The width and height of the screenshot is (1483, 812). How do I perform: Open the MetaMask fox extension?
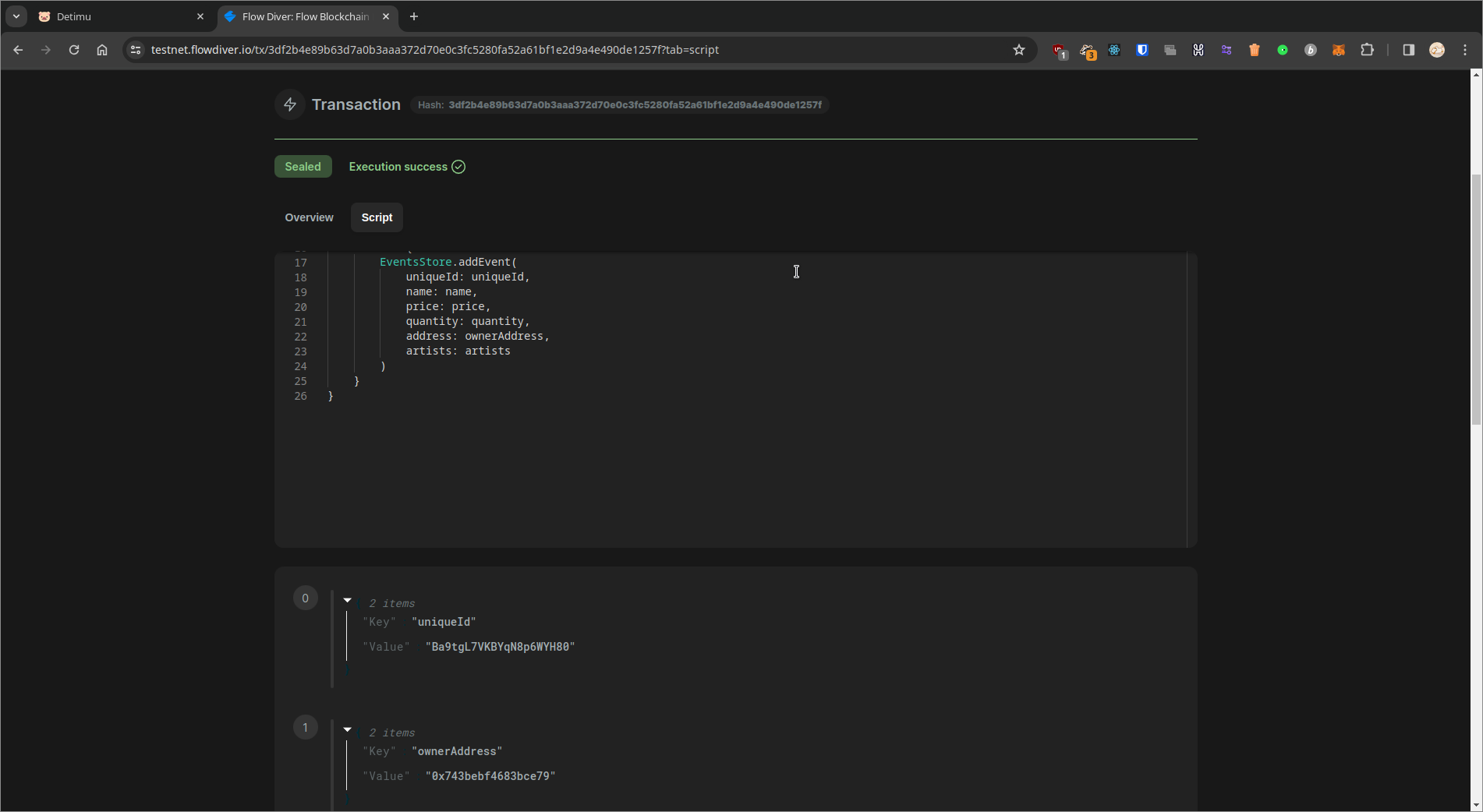pos(1338,50)
